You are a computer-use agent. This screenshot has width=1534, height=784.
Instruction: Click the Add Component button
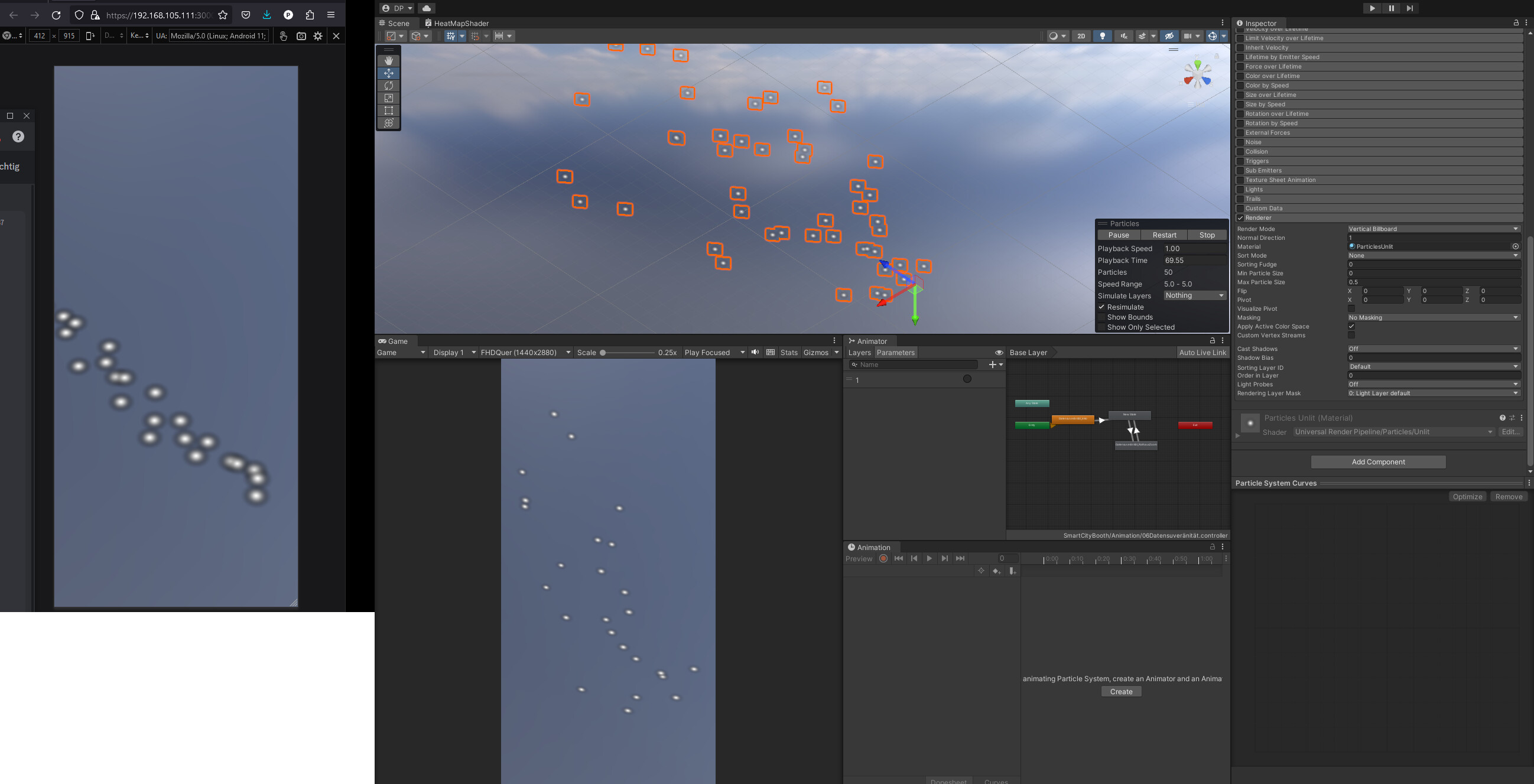tap(1377, 462)
